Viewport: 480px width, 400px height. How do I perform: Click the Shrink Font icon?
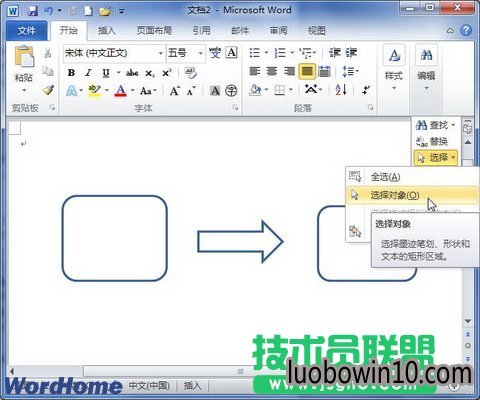pos(191,91)
